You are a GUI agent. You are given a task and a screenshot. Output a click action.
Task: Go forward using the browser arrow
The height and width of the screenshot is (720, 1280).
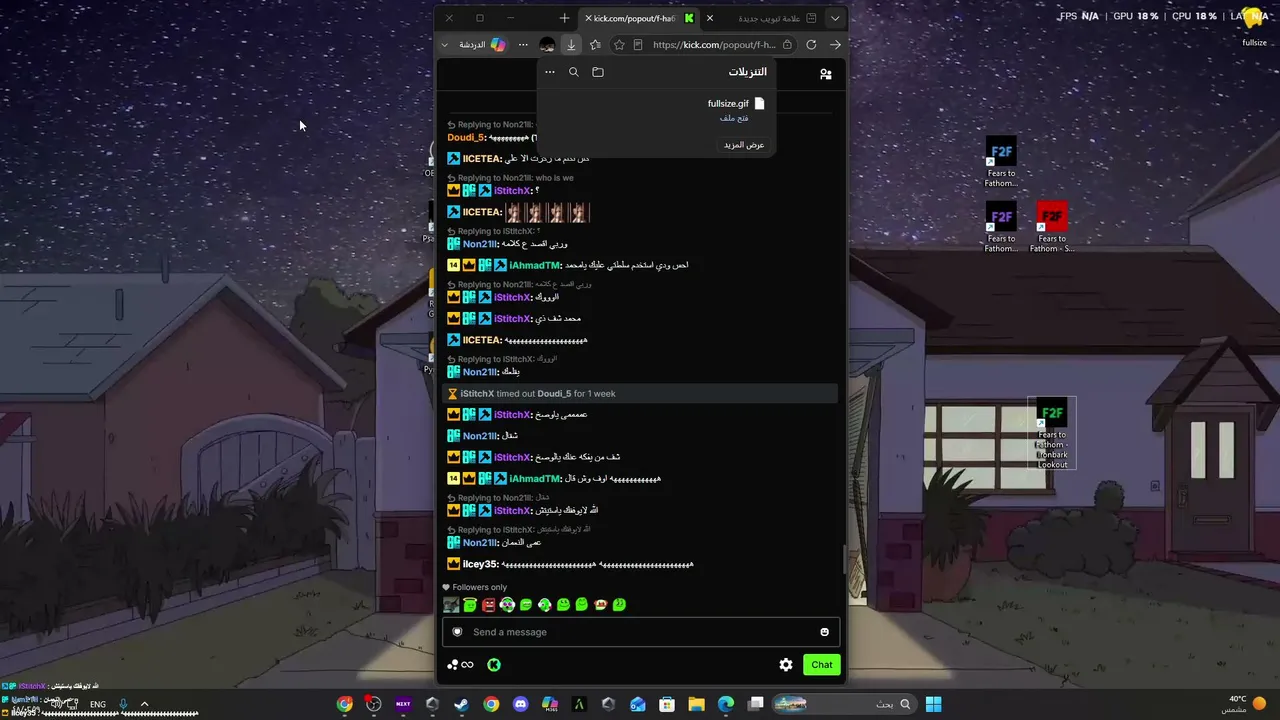click(835, 45)
